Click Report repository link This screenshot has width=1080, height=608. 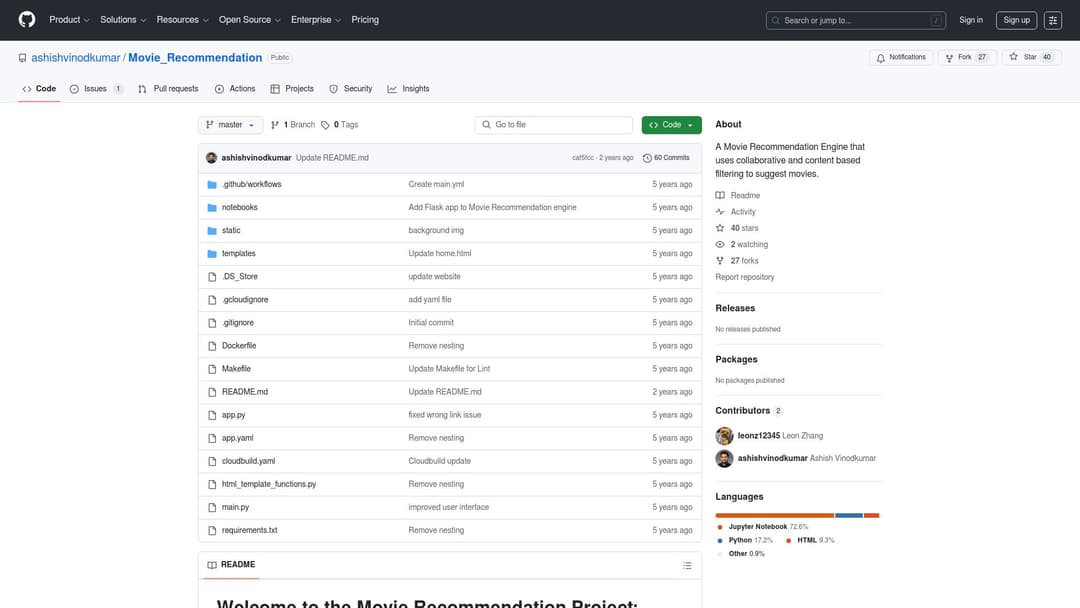tap(745, 277)
